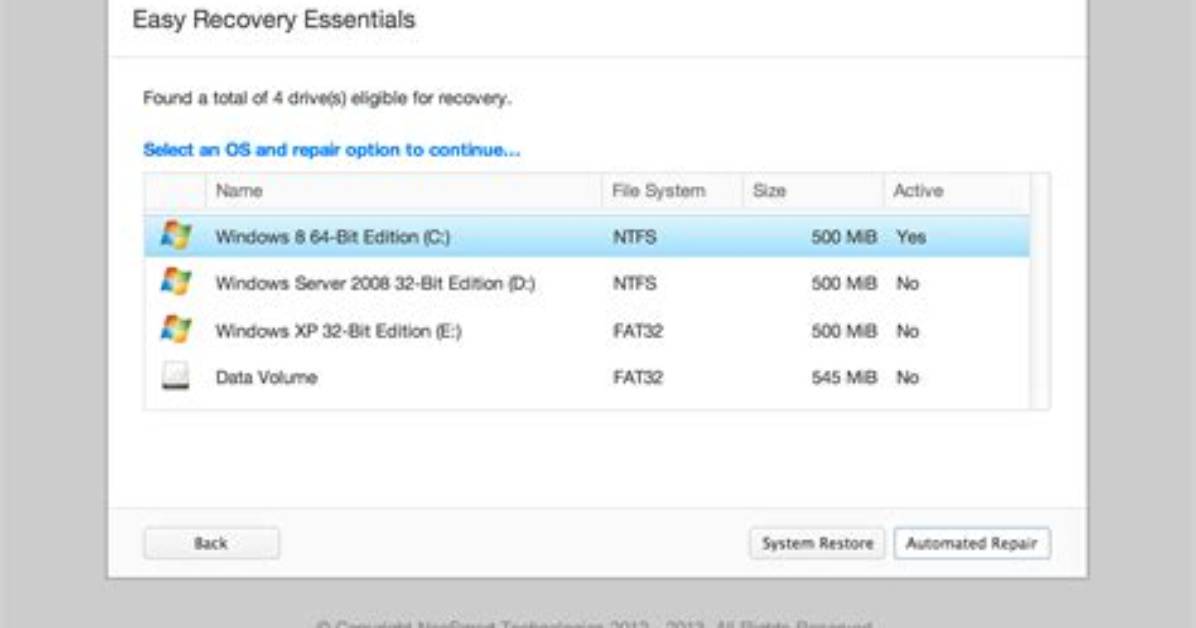The image size is (1196, 628).
Task: Click "Select an OS and repair option to continue..."
Action: [332, 150]
